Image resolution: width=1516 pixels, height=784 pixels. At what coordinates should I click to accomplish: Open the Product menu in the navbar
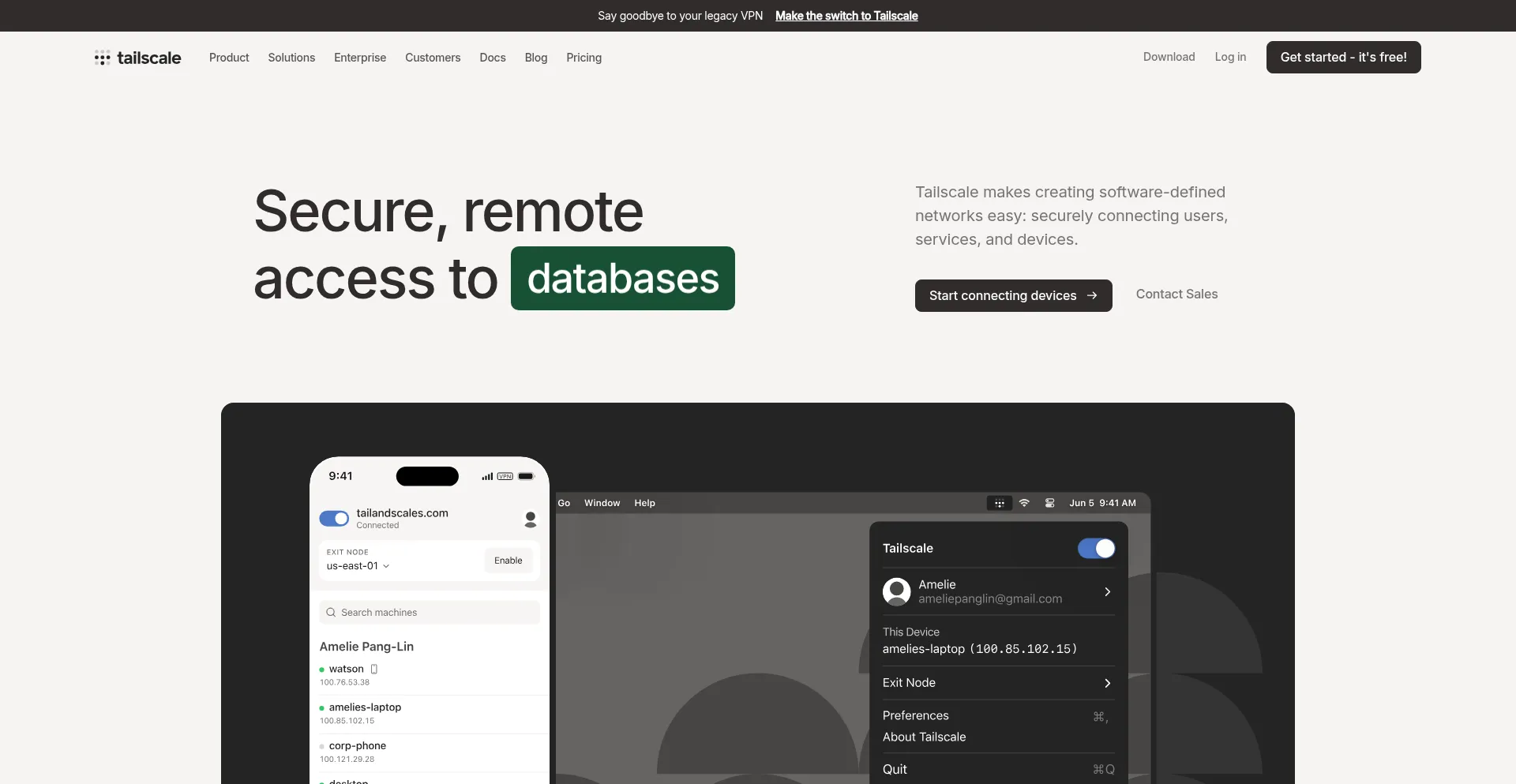click(229, 58)
